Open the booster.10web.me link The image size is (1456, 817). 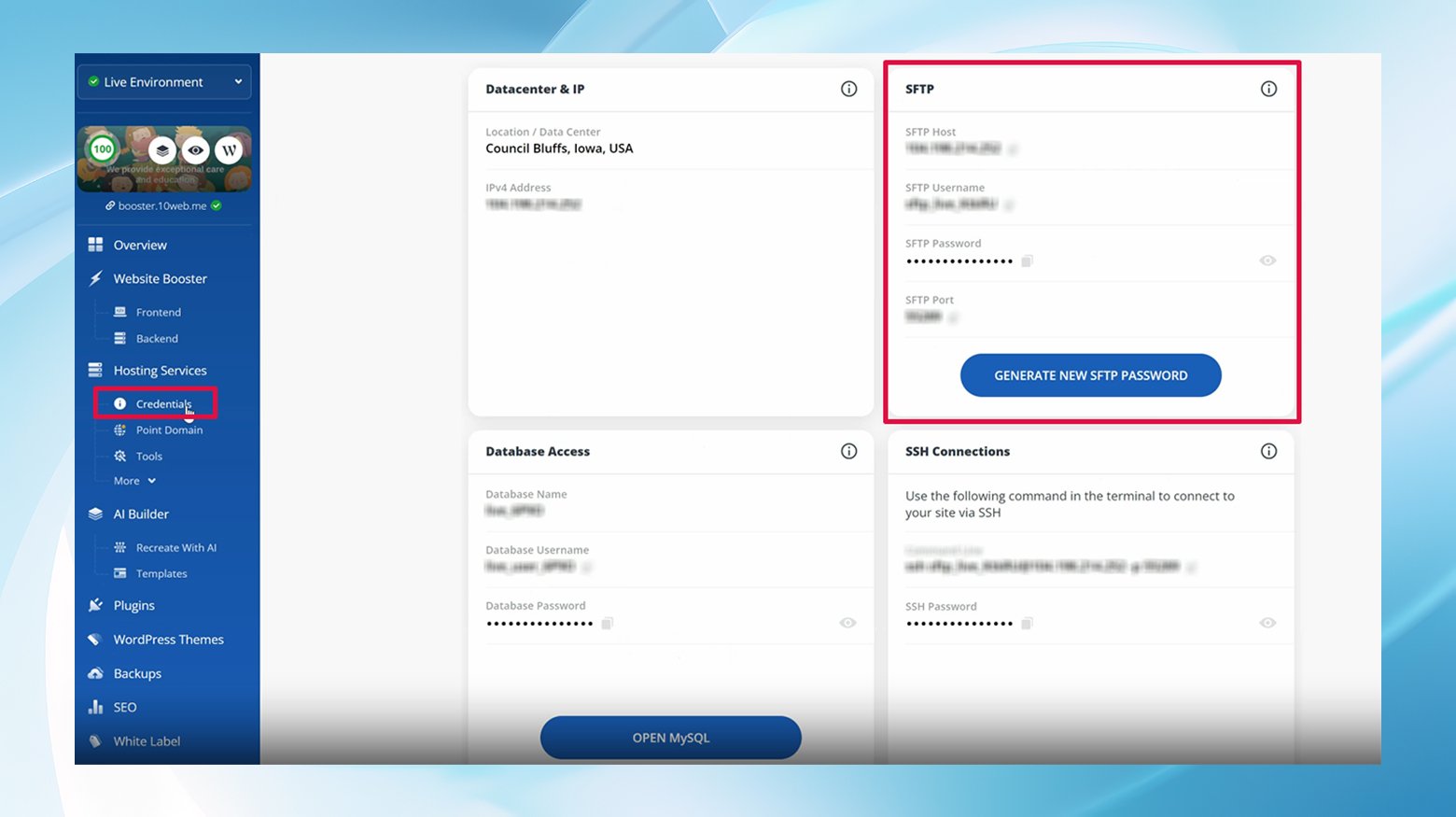164,205
